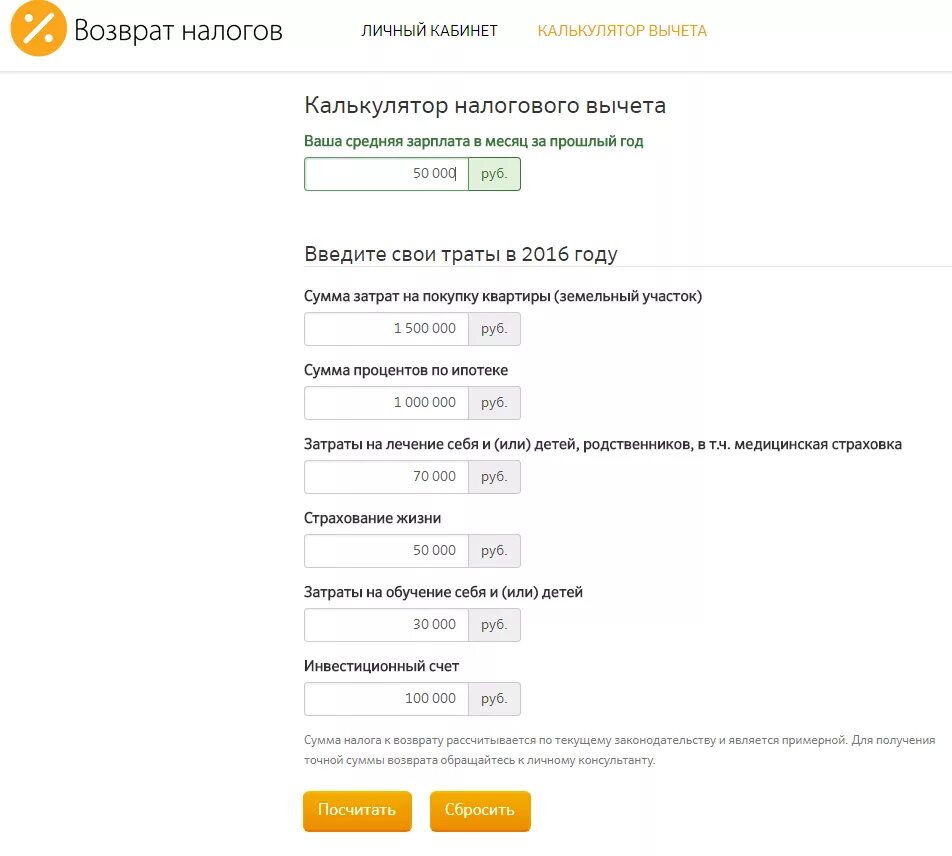This screenshot has height=856, width=952.
Task: Select the mortgage interest amount field
Action: click(x=386, y=403)
